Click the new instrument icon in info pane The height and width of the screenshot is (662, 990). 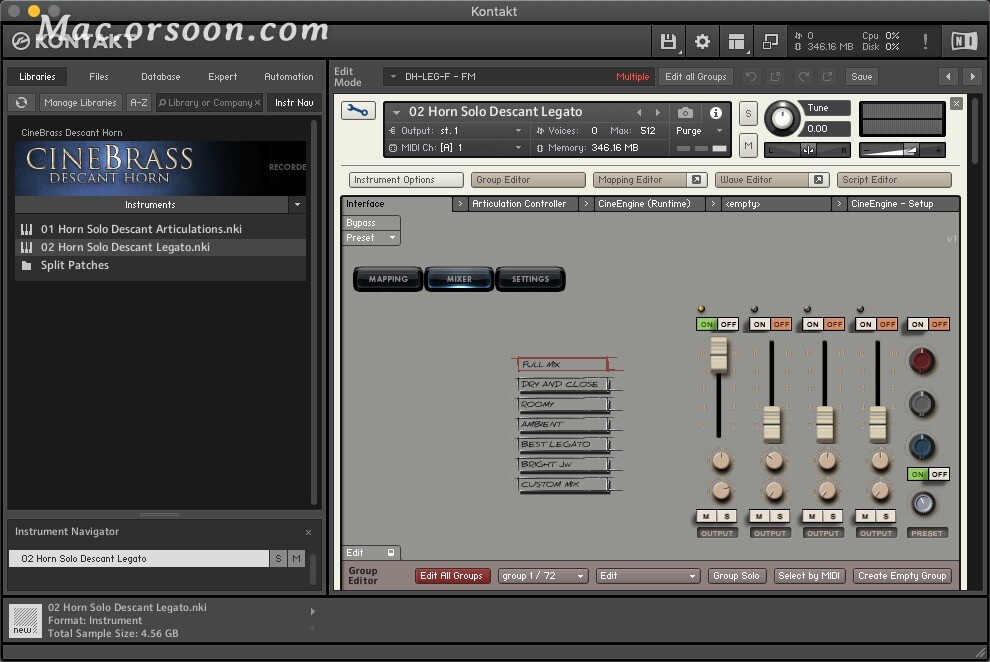click(25, 621)
